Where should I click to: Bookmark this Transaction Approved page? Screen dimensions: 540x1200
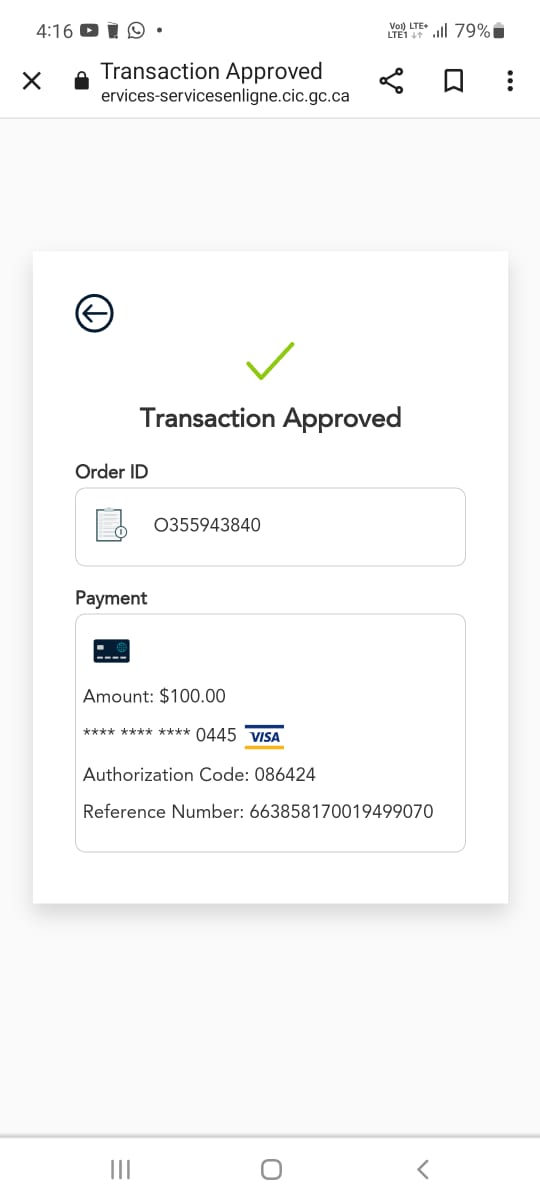tap(453, 82)
